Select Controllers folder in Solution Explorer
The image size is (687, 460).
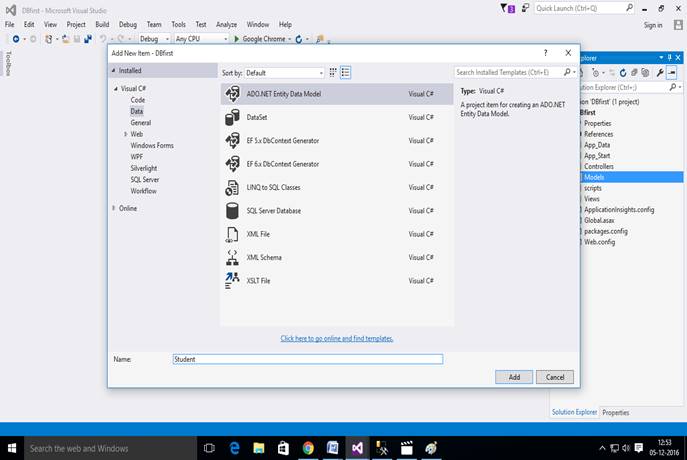(x=598, y=166)
